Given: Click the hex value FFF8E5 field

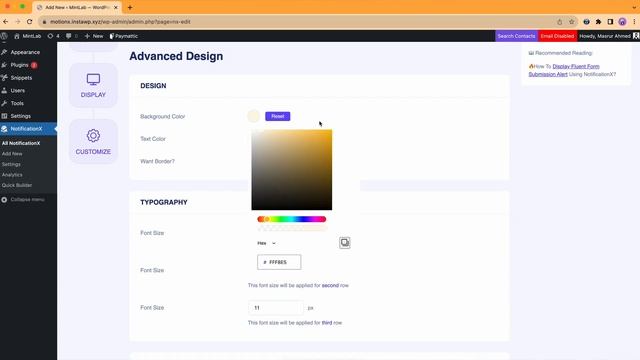Looking at the screenshot, I should click(279, 262).
